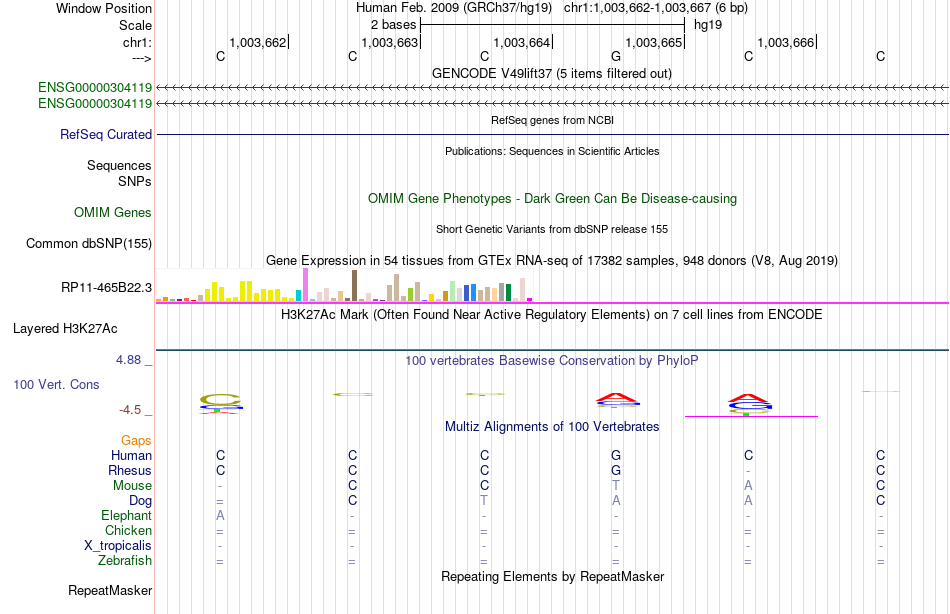Click the Window Position track label
Screen dimensions: 950x614
point(104,8)
